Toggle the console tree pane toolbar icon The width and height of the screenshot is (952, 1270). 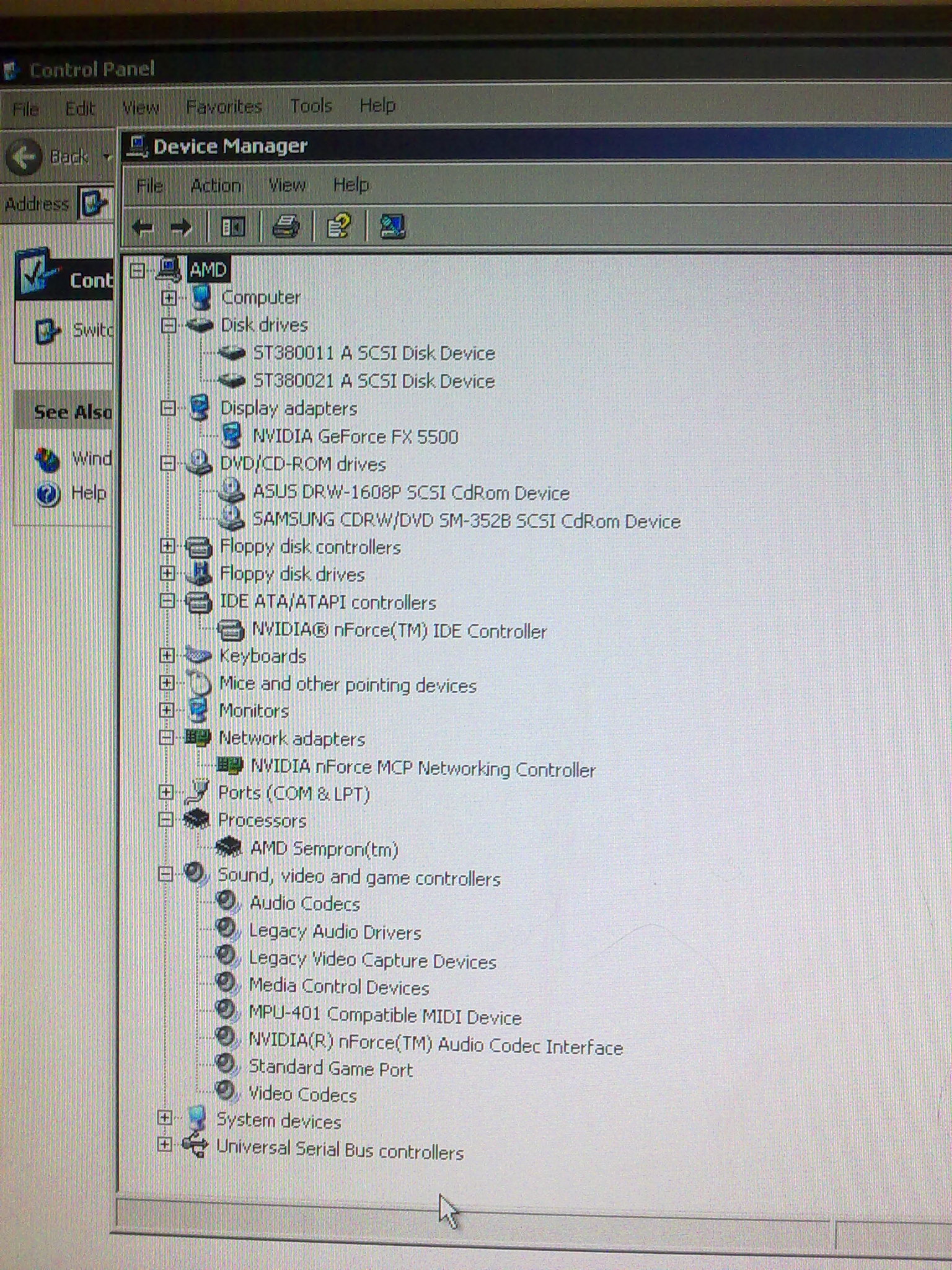233,227
